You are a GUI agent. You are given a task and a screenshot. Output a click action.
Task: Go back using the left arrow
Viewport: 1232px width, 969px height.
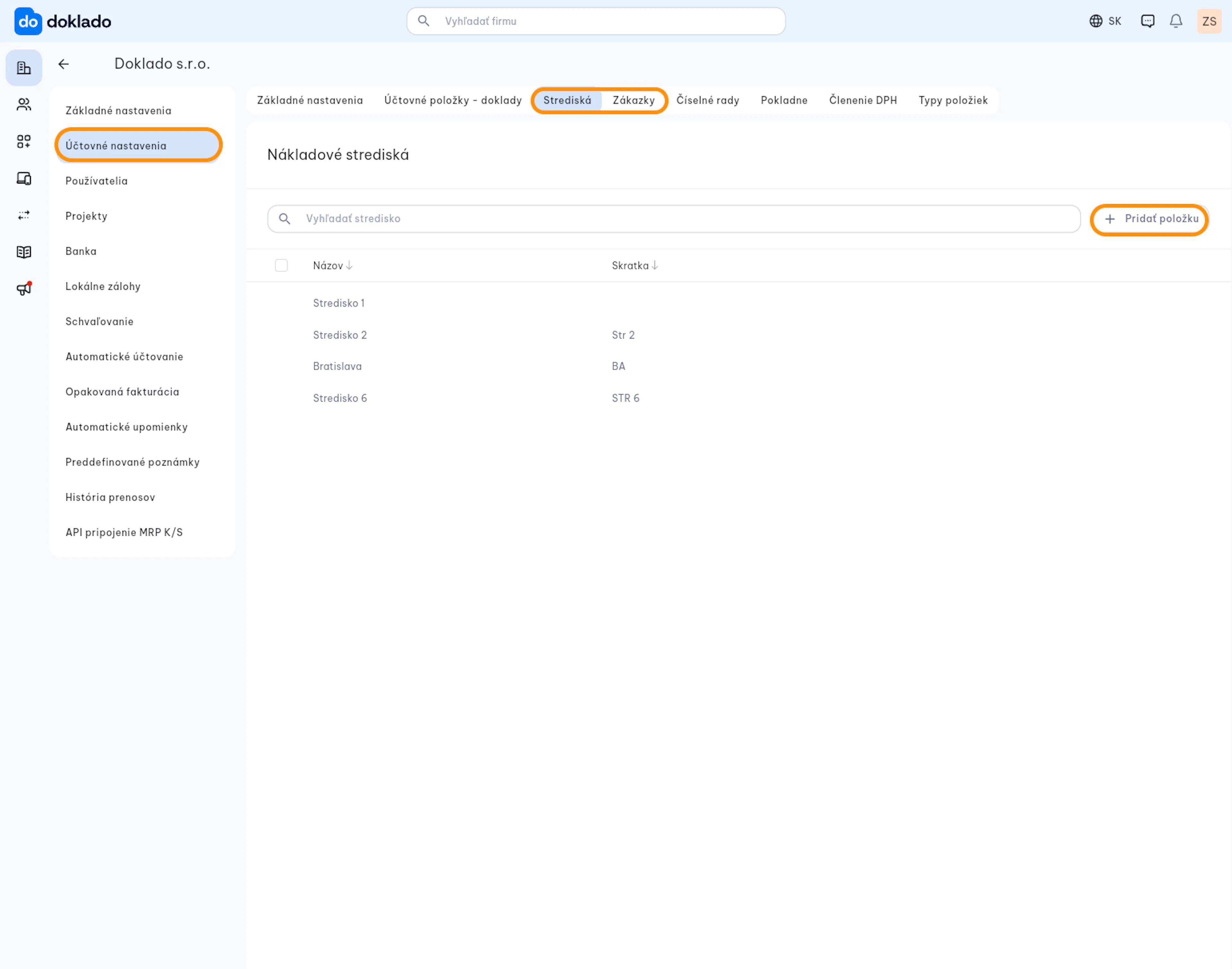tap(64, 64)
